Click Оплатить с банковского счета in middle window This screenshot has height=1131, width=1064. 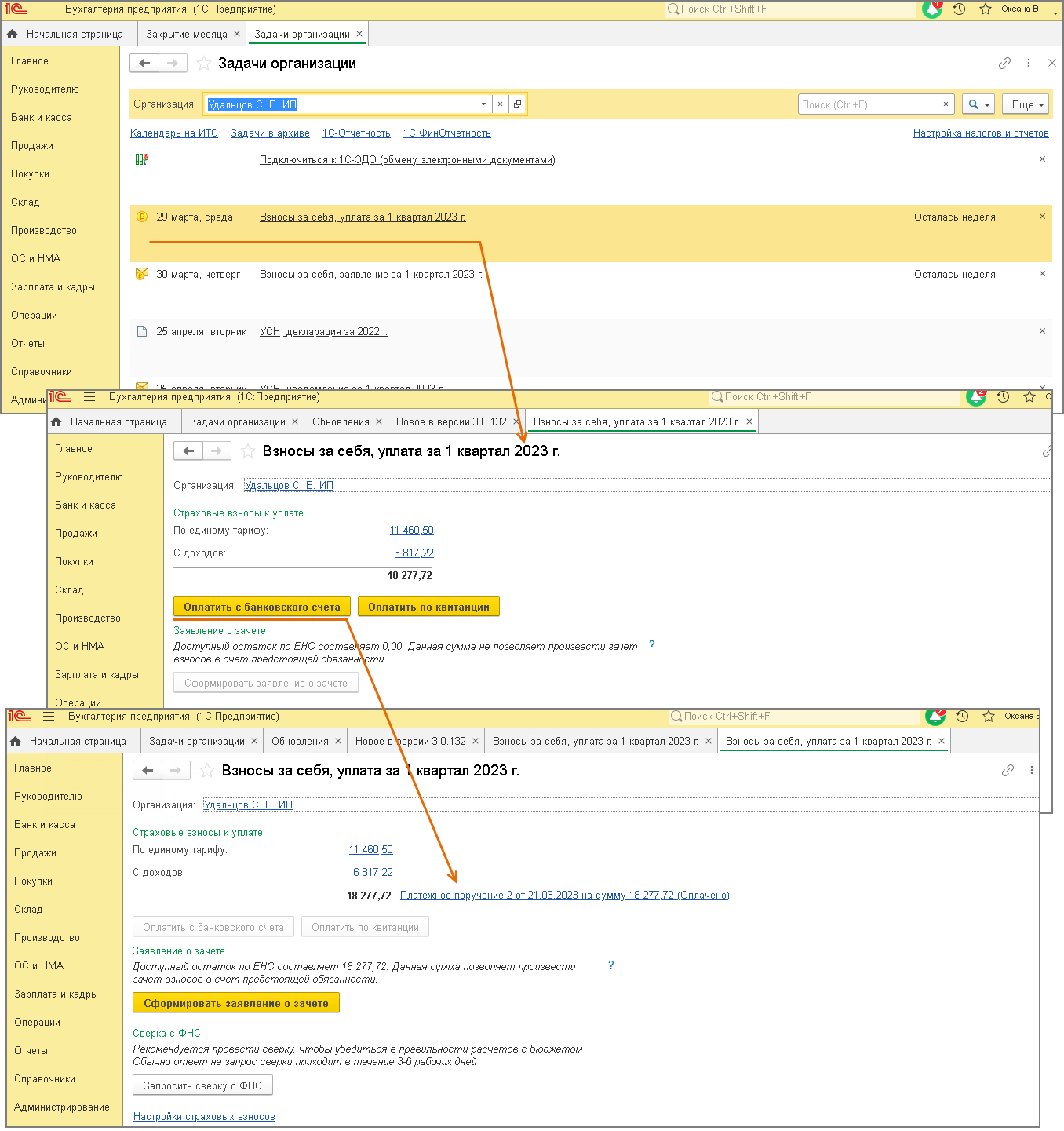tap(262, 607)
